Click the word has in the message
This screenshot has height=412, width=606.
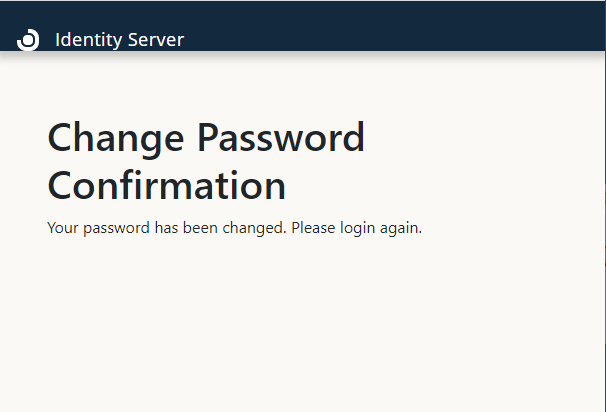[167, 228]
